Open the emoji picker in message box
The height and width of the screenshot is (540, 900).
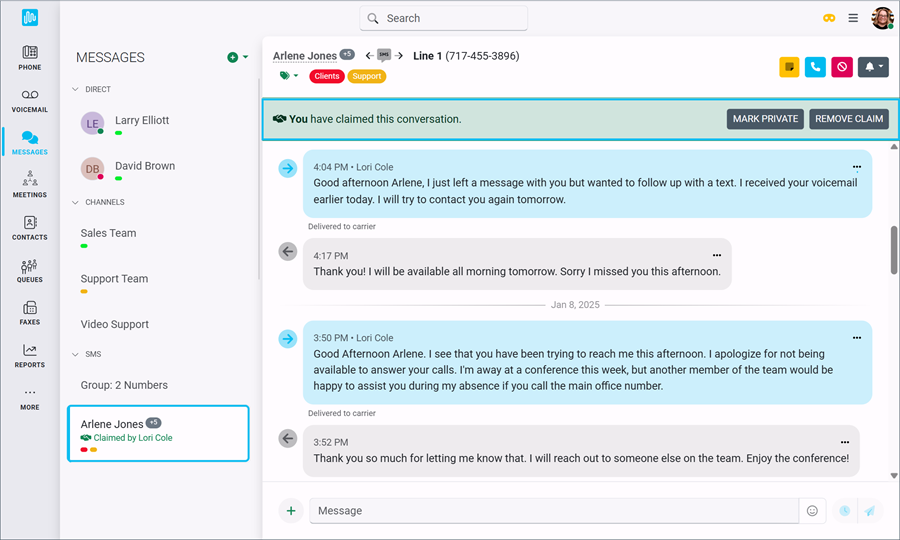812,511
